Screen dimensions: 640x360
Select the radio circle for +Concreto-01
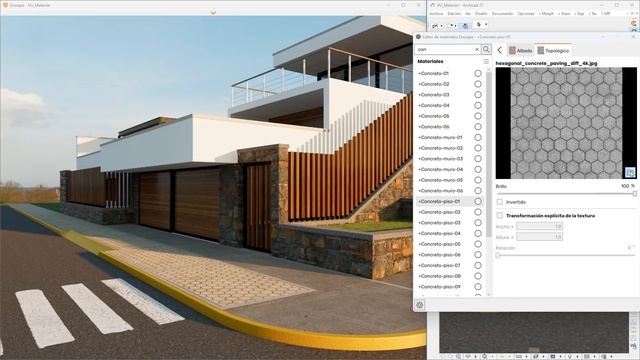[x=478, y=73]
